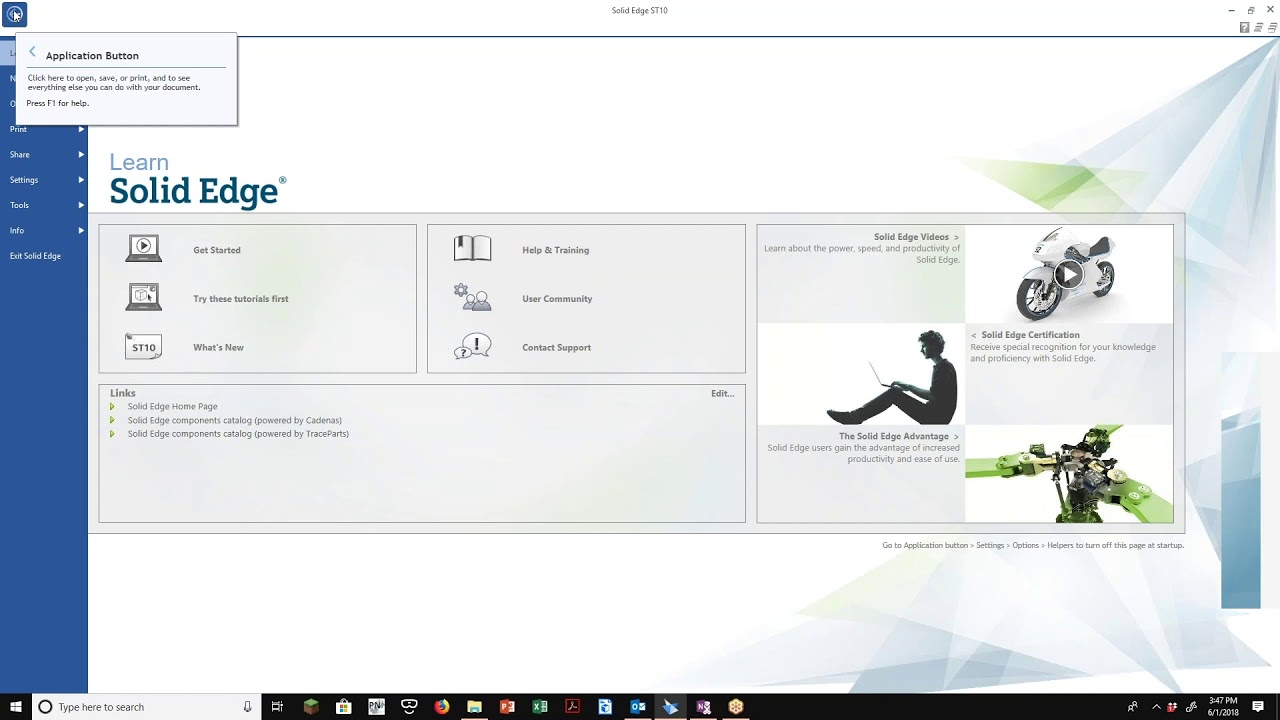Open the Share submenu

[x=44, y=155]
